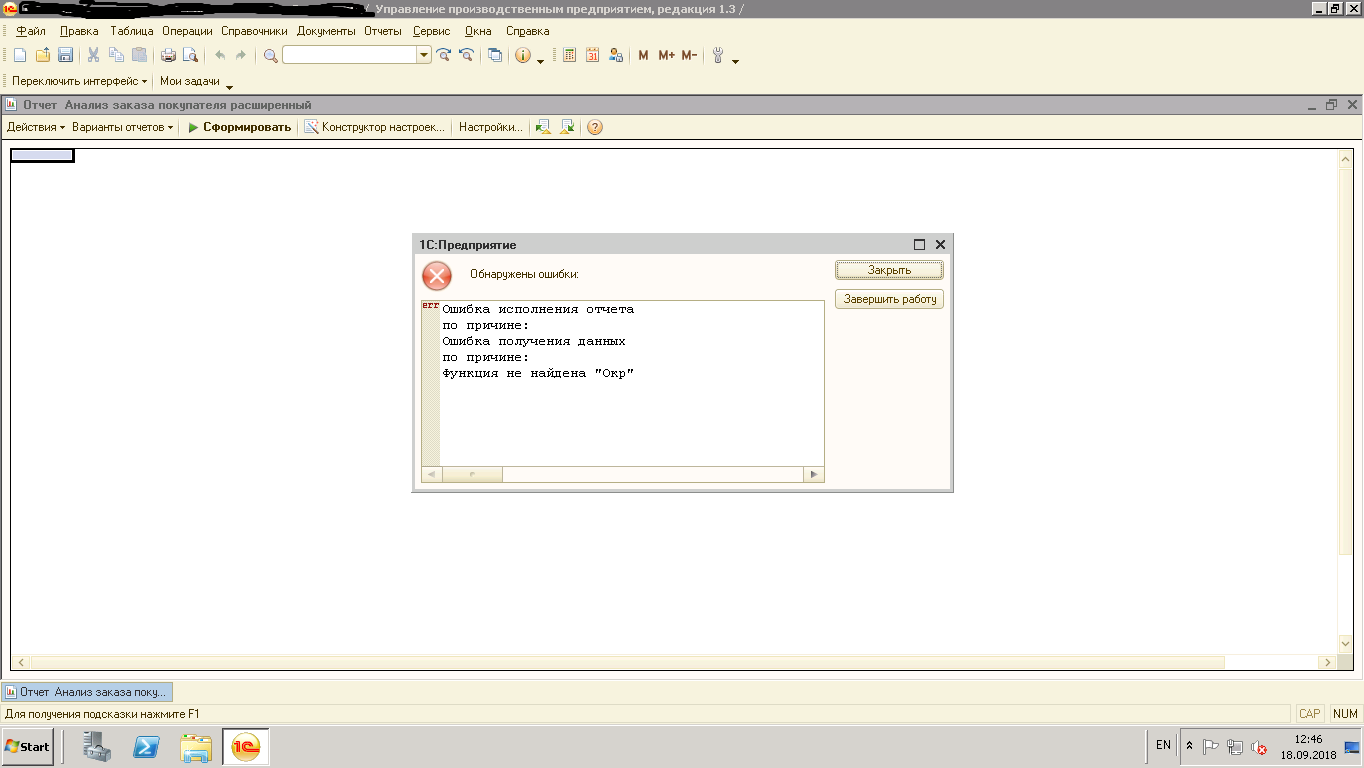The image size is (1364, 768).
Task: Click the Find magnifier icon
Action: [x=271, y=56]
